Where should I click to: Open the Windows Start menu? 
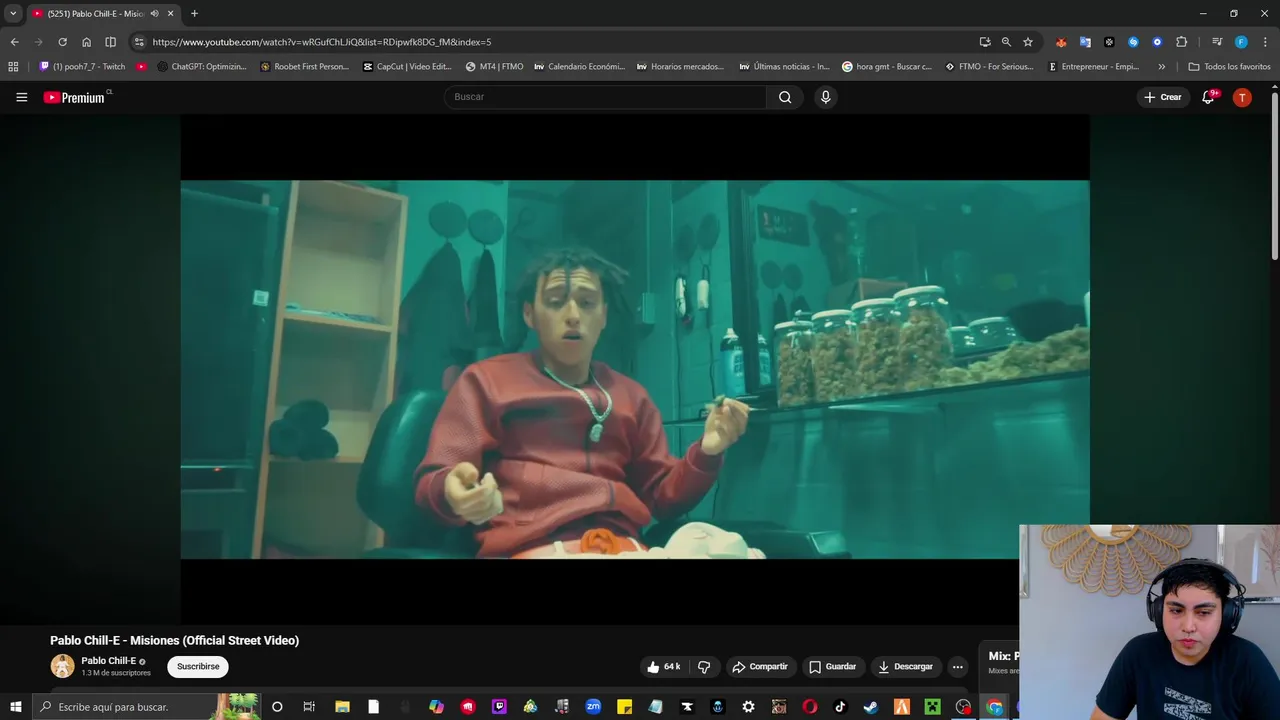15,707
